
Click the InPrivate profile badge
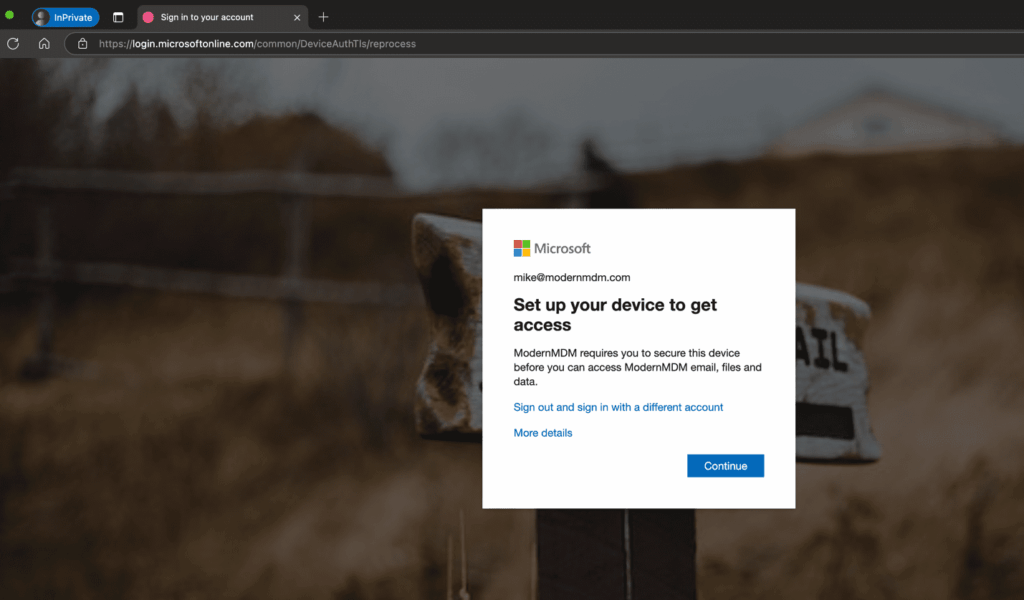(65, 17)
